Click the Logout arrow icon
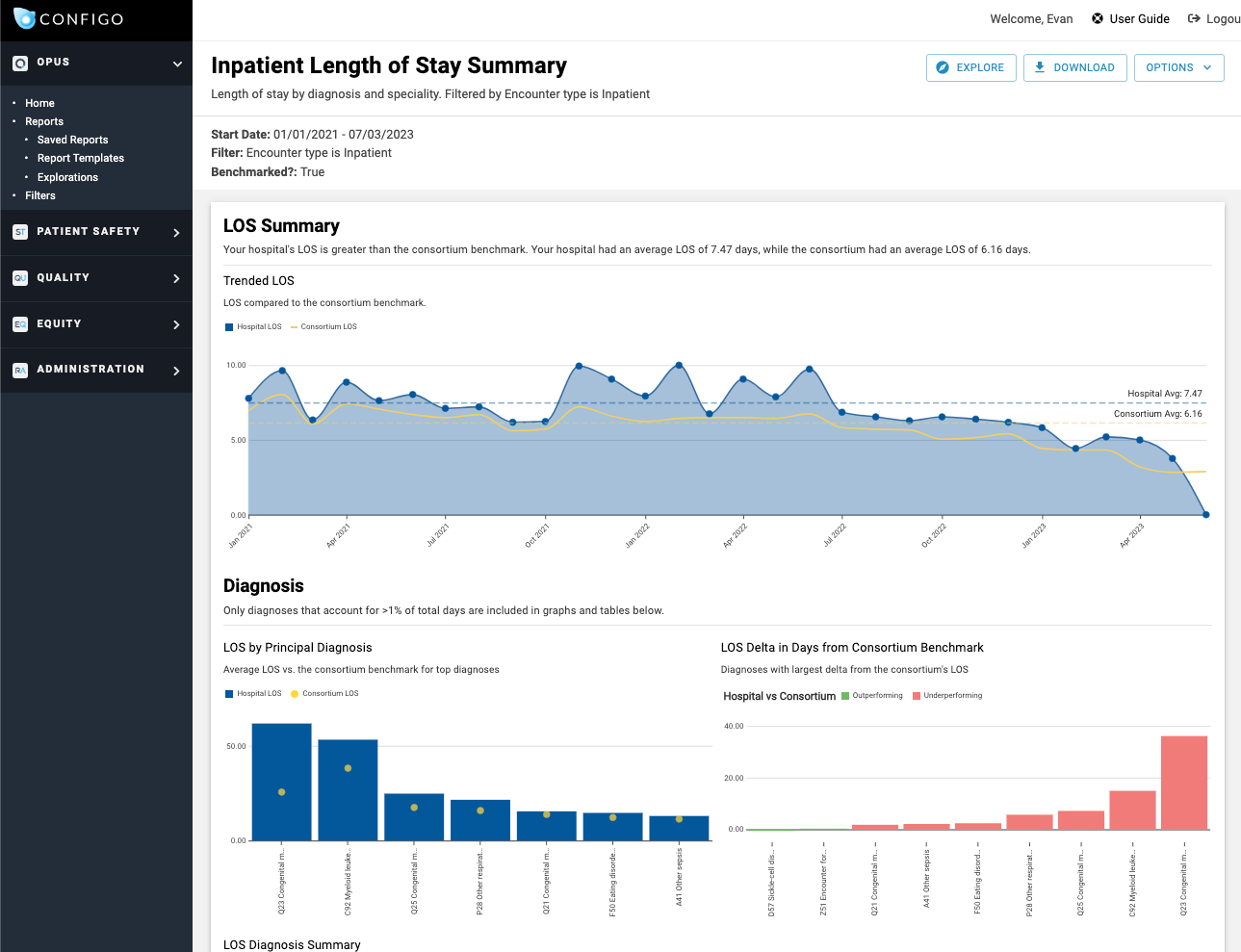This screenshot has height=952, width=1241. pyautogui.click(x=1194, y=18)
